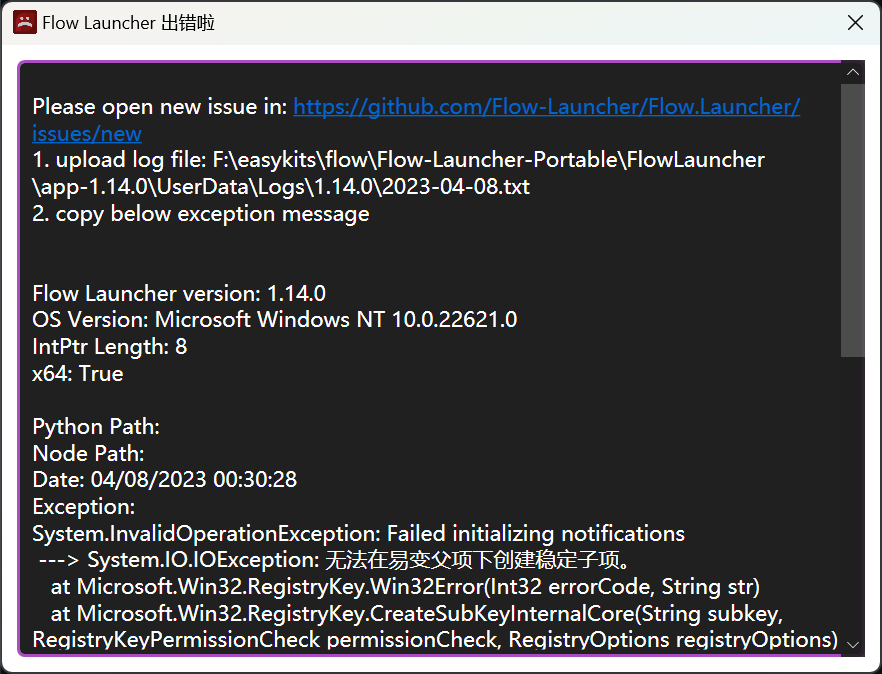Viewport: 882px width, 674px height.
Task: Close the error dialog window
Action: point(855,22)
